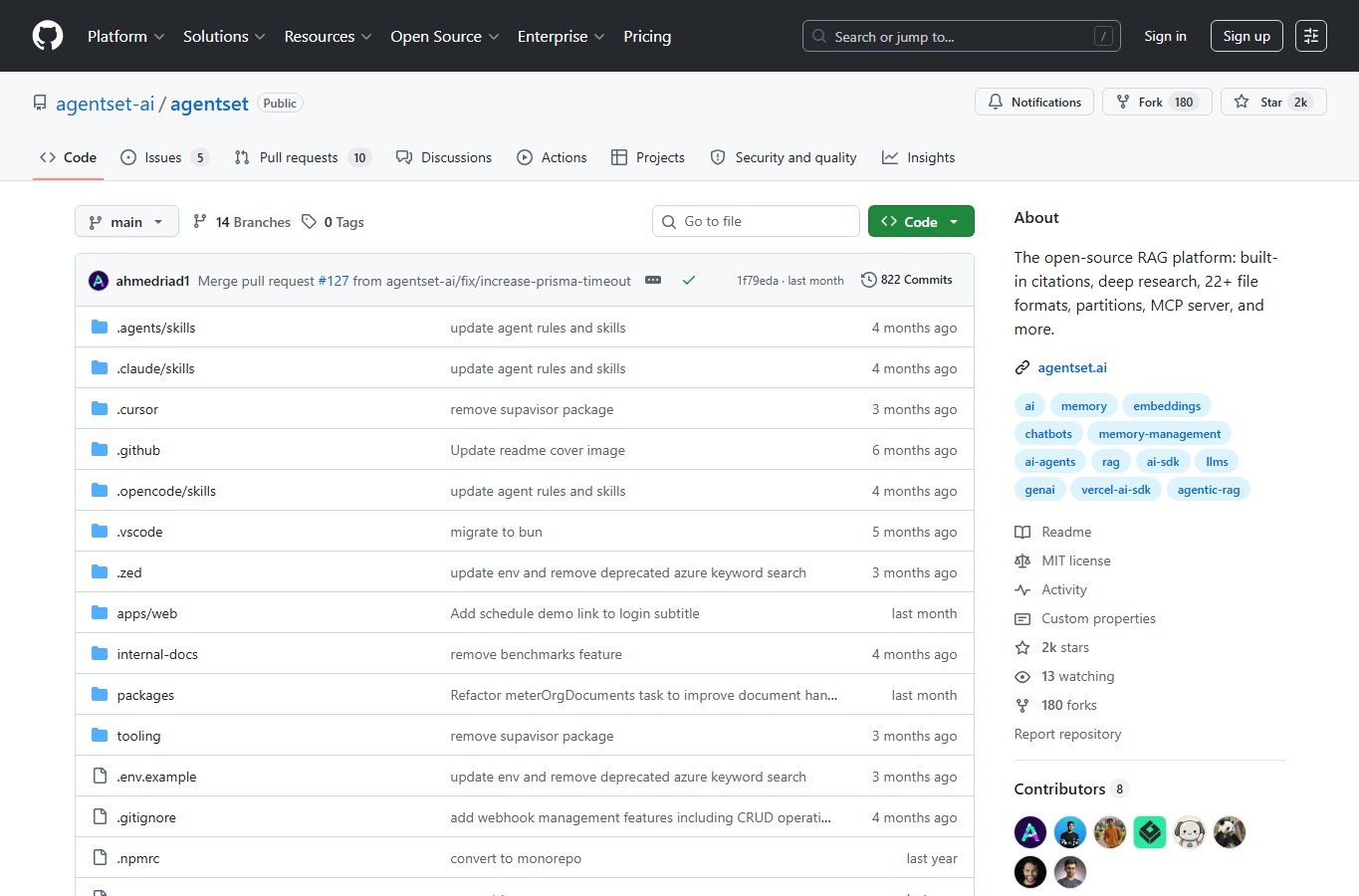The height and width of the screenshot is (896, 1359).
Task: Click the Search or jump to field
Action: coord(962,36)
